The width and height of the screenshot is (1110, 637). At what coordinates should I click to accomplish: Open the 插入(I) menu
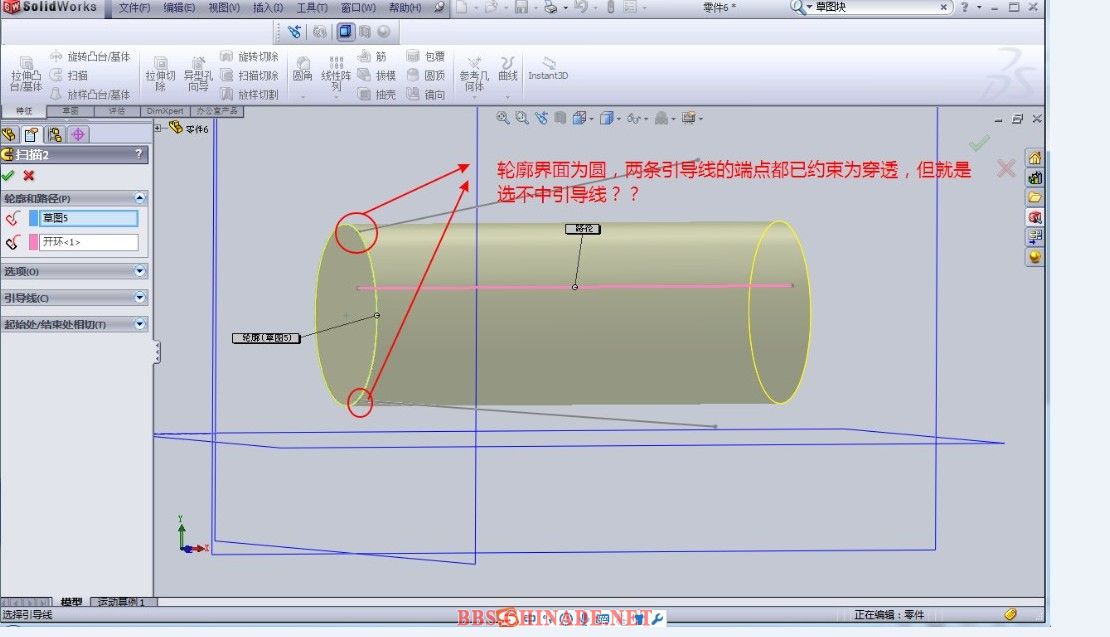pyautogui.click(x=268, y=7)
